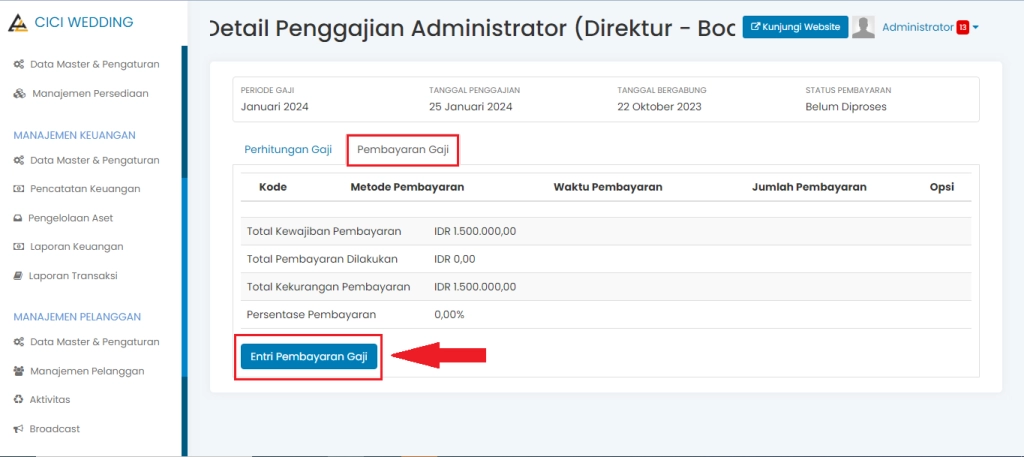The height and width of the screenshot is (457, 1024).
Task: Click the boxes icon beside Manajemen Persediaan
Action: 20,93
